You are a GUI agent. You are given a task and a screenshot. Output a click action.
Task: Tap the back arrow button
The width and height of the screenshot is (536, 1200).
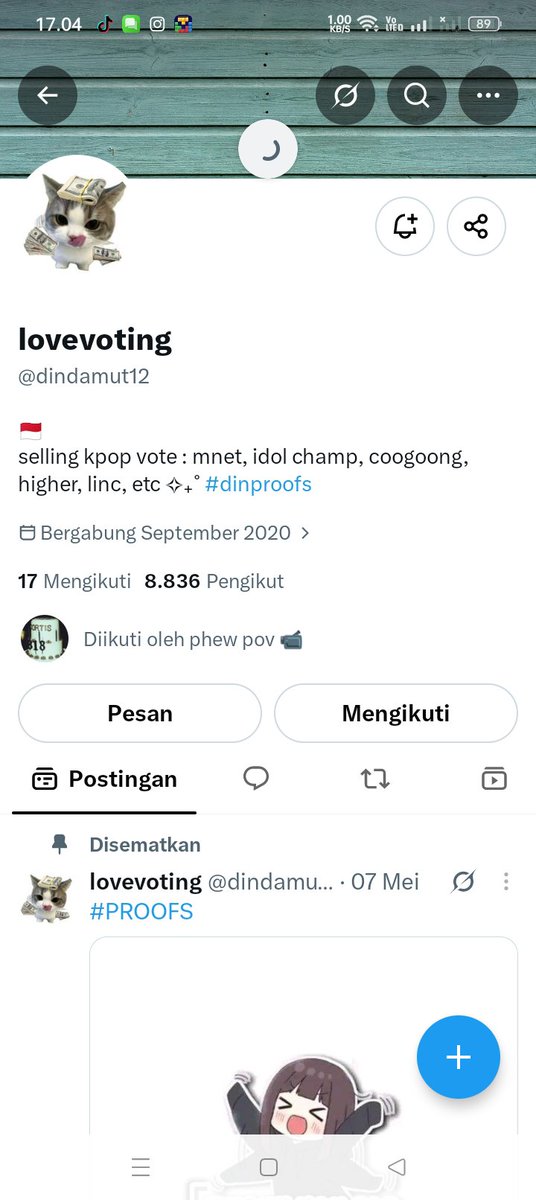47,95
